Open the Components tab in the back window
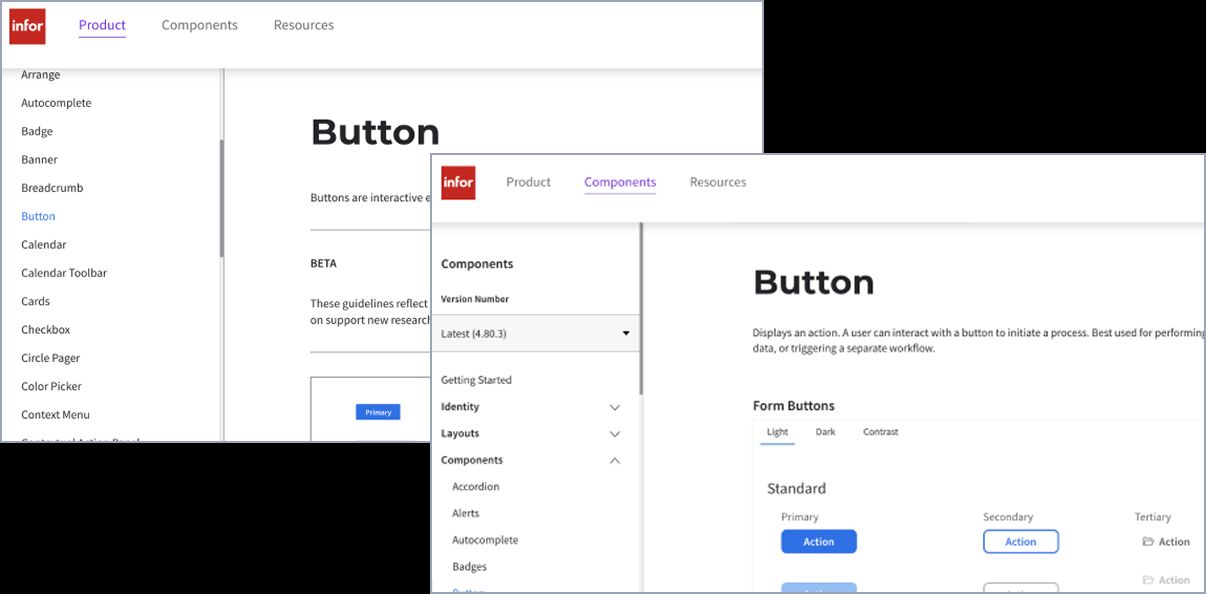 coord(200,25)
